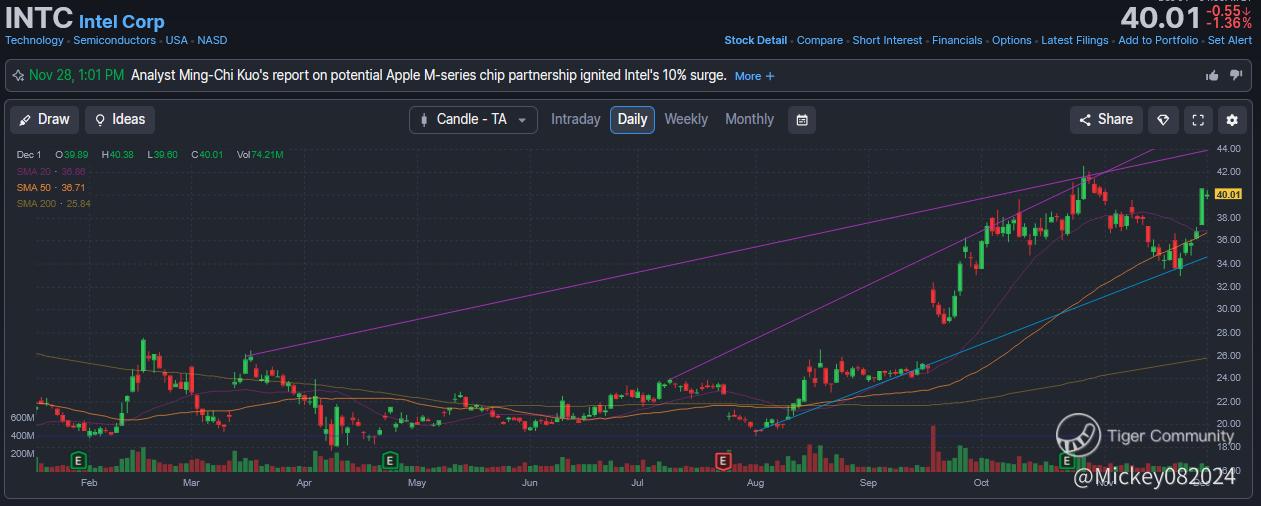Click the SMA 20 indicator label
Image resolution: width=1261 pixels, height=506 pixels.
pos(53,171)
